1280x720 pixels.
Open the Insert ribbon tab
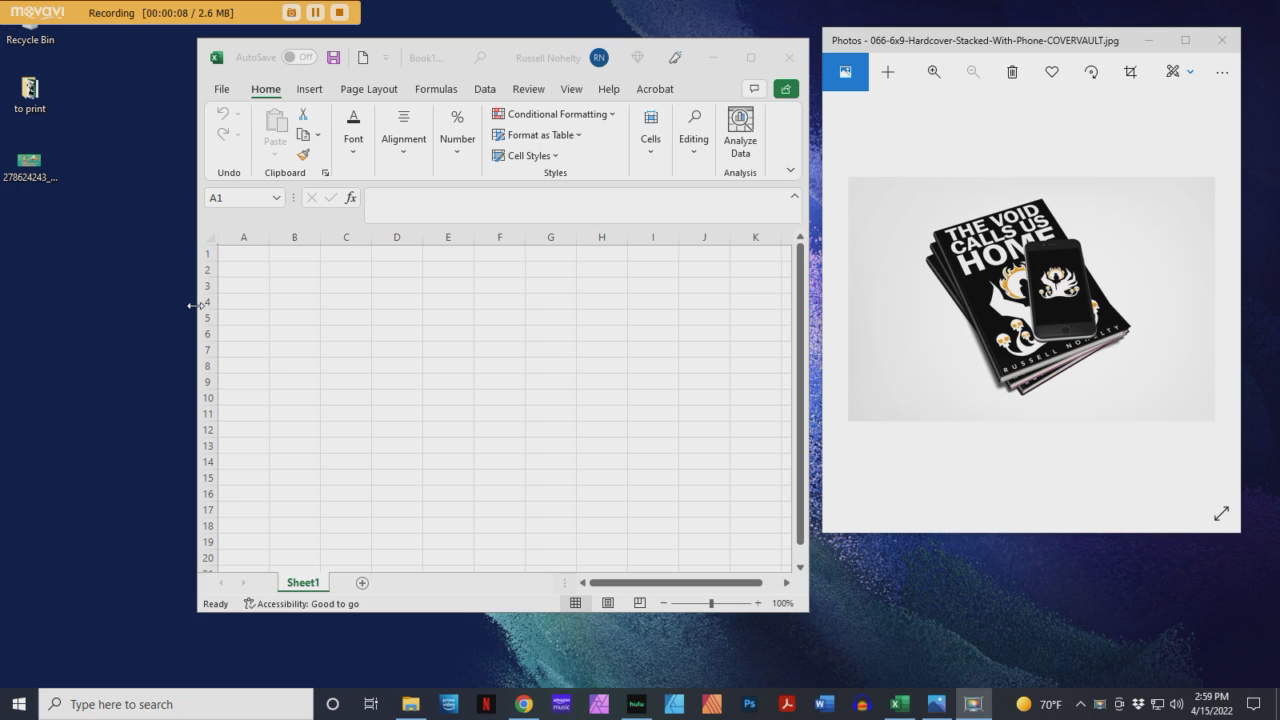click(x=309, y=89)
